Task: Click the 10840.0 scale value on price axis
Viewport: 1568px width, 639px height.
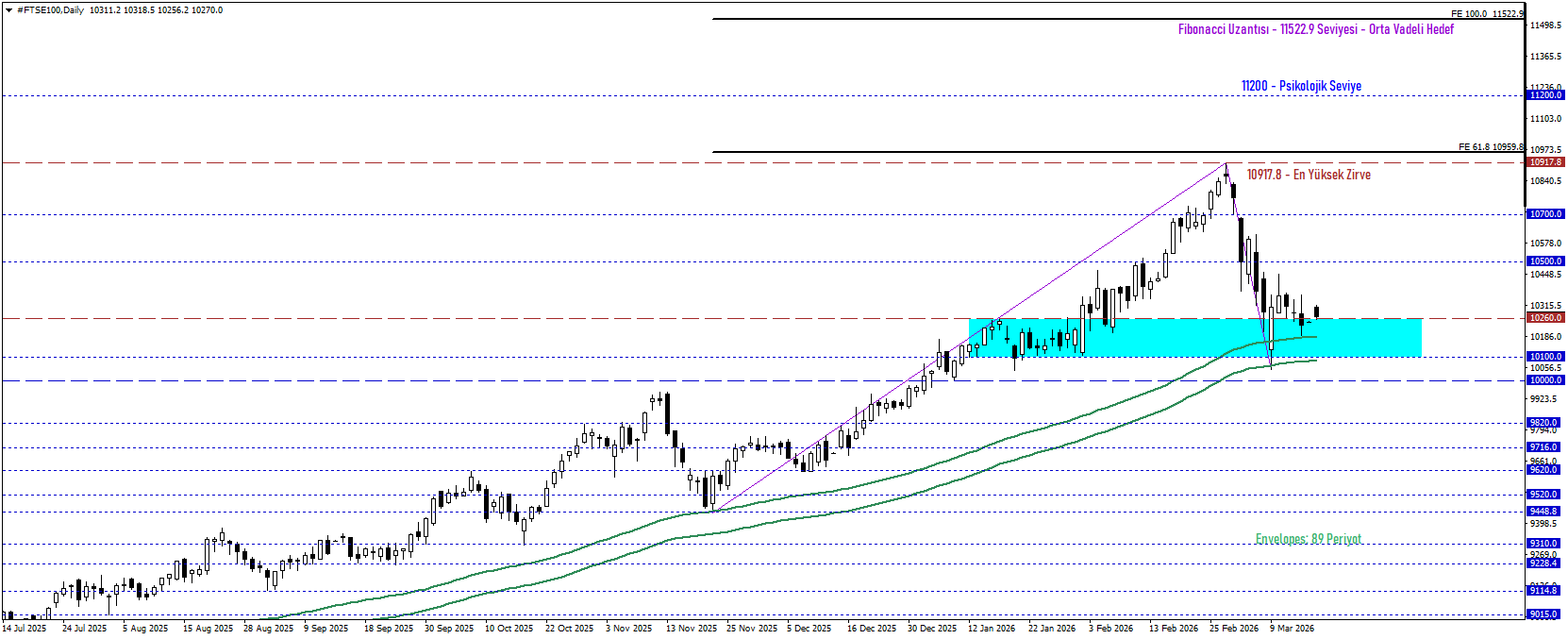Action: 1545,181
